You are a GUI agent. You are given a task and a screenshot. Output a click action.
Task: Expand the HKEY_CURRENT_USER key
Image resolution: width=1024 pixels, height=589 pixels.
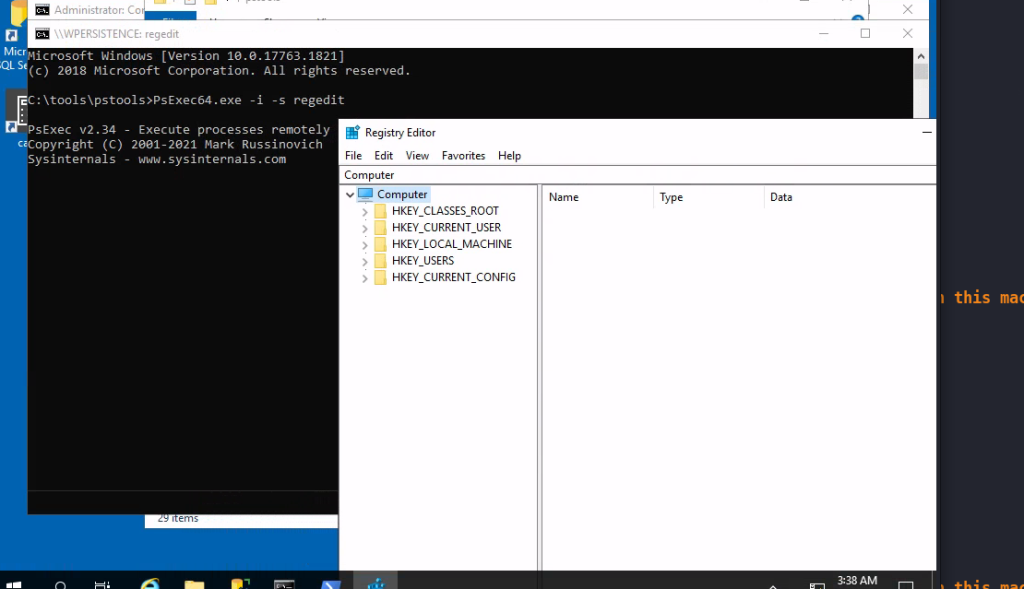365,228
